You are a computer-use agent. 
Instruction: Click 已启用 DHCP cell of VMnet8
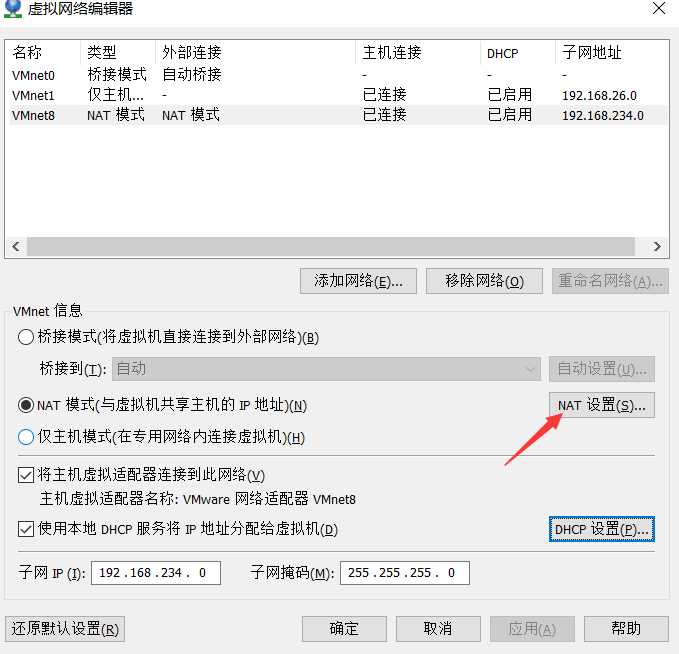coord(510,115)
